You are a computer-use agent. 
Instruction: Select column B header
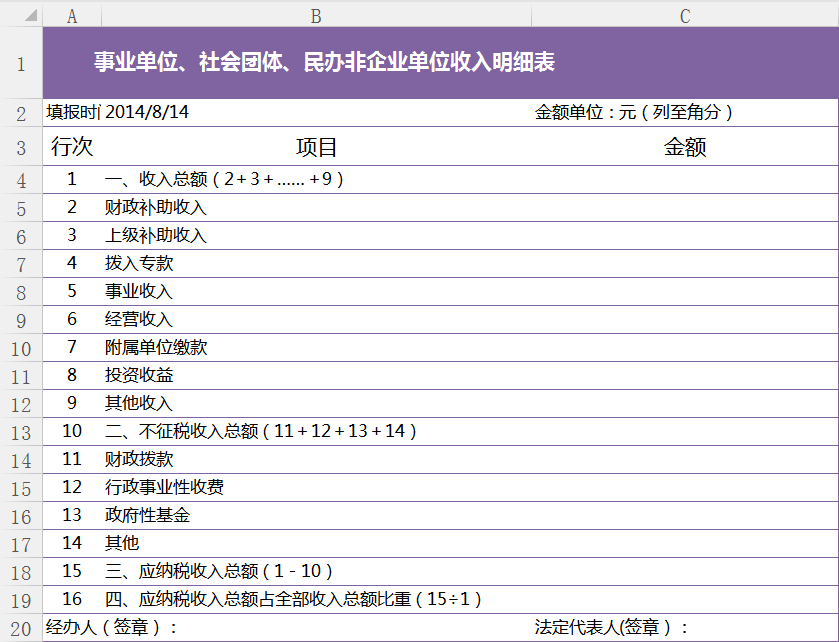click(316, 14)
